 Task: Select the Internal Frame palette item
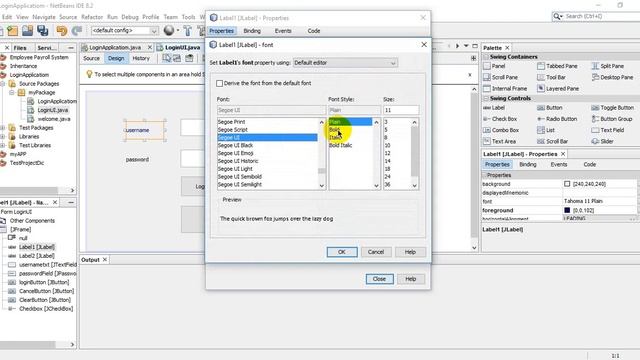point(505,89)
